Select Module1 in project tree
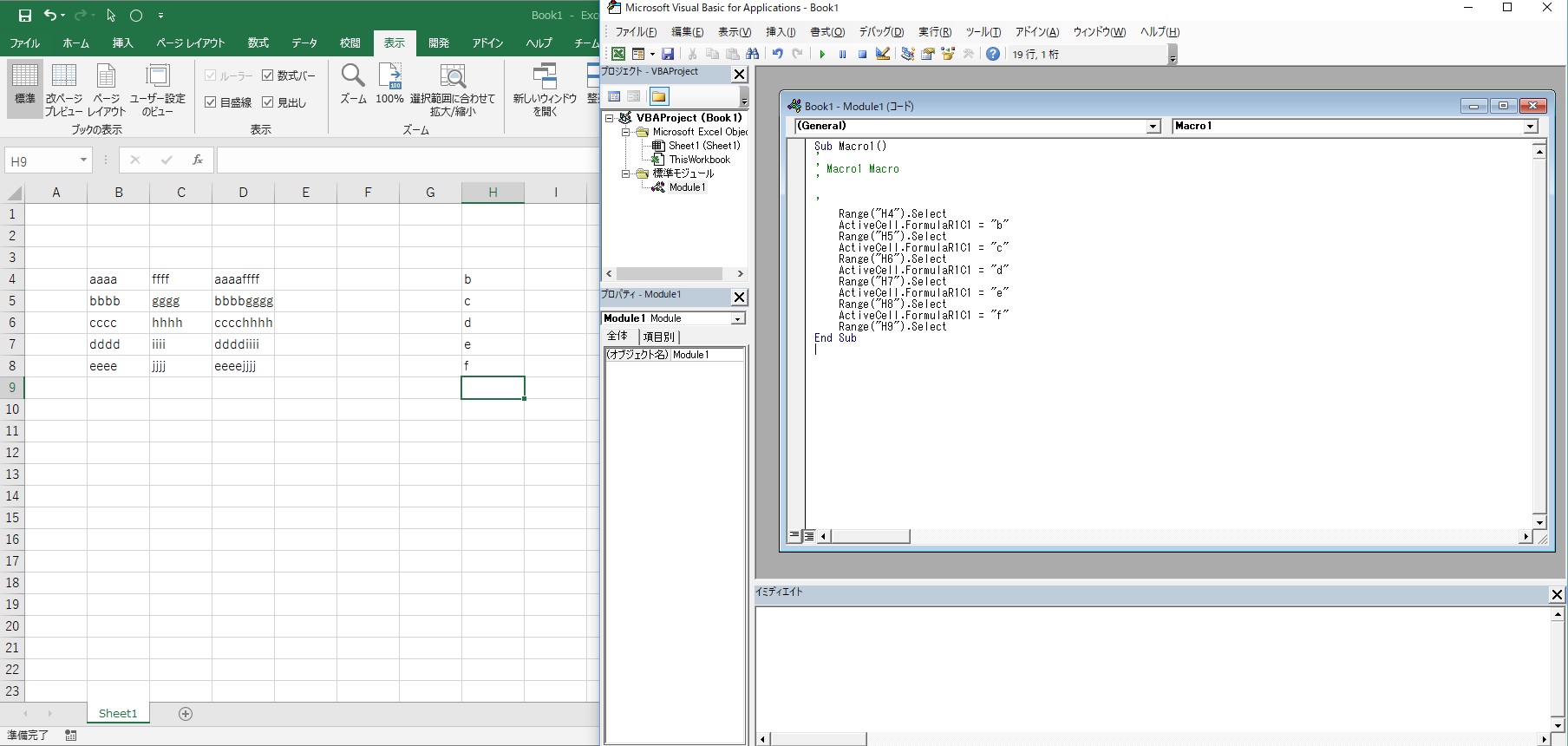Image resolution: width=1568 pixels, height=746 pixels. [x=687, y=187]
